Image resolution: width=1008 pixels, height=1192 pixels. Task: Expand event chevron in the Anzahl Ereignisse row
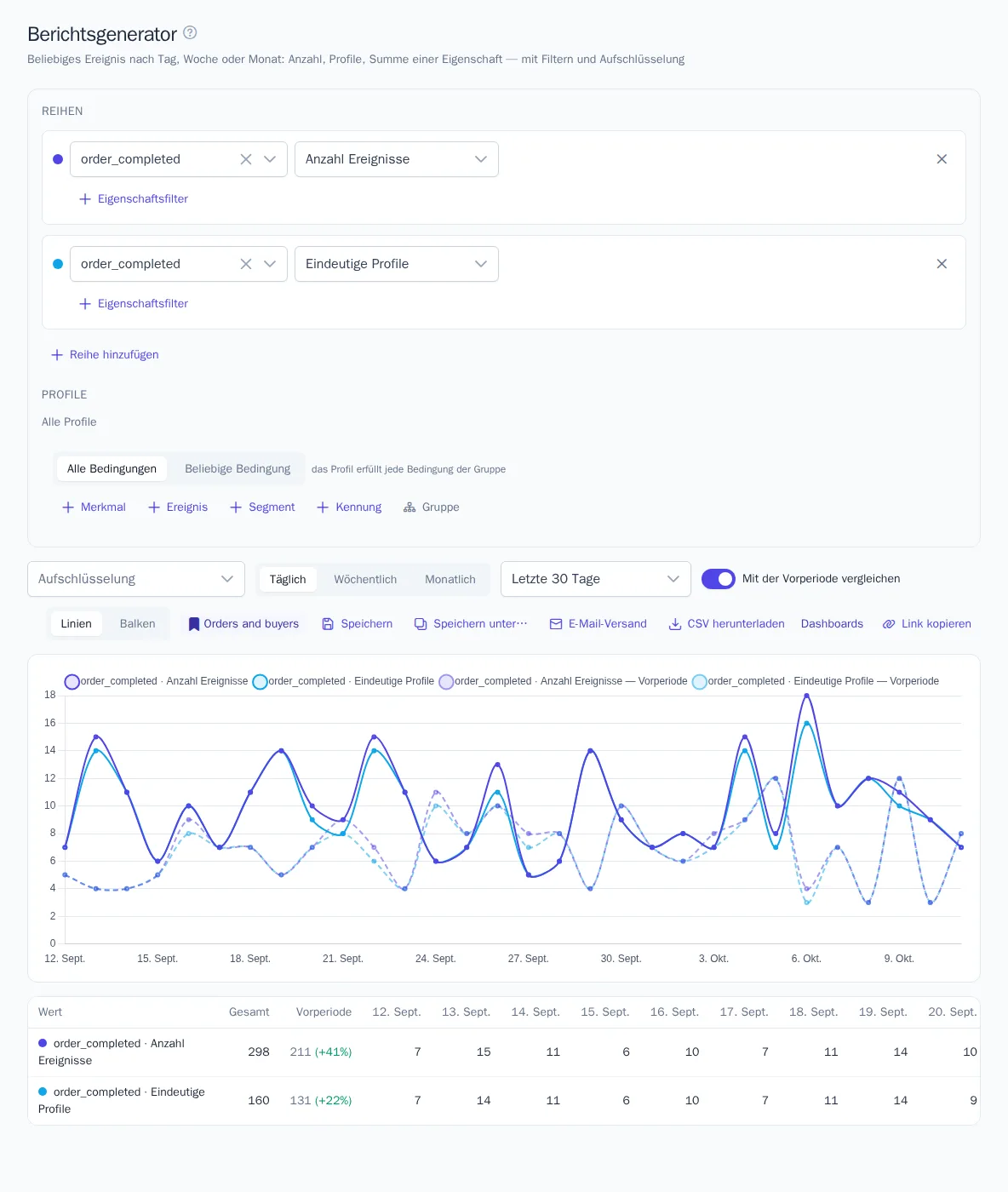(x=270, y=159)
